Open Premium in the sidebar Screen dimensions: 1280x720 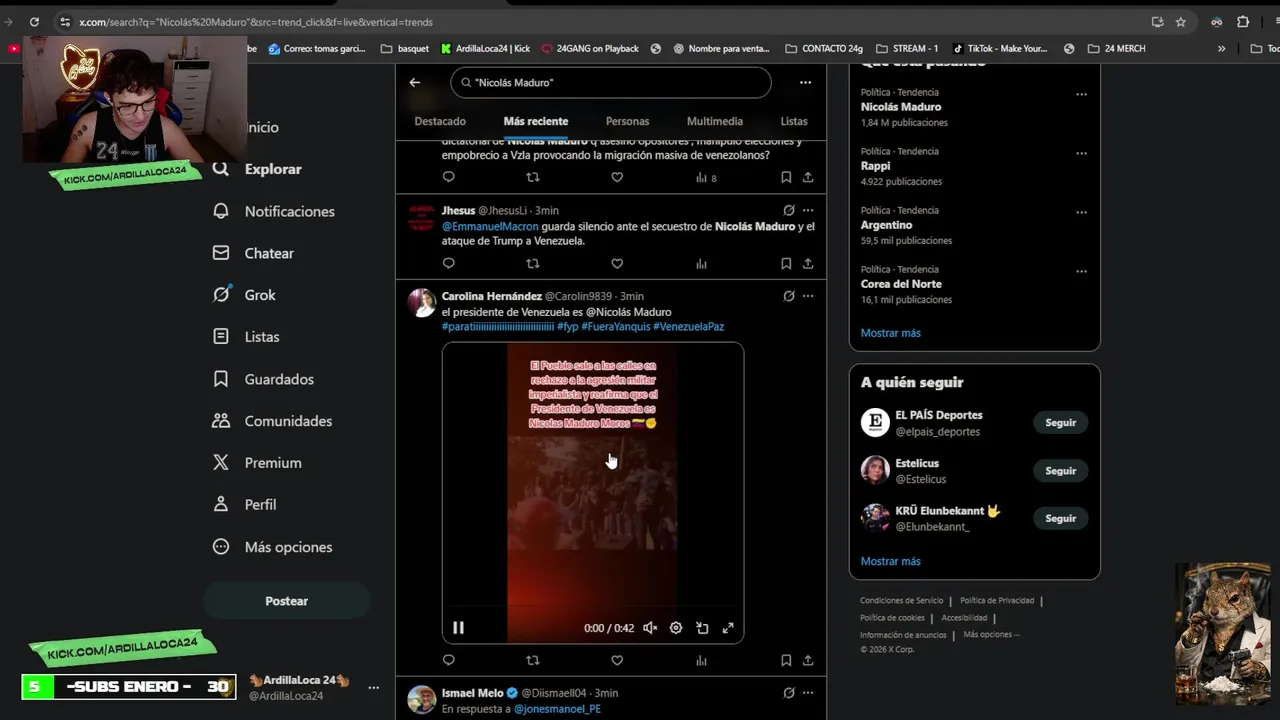[258, 463]
